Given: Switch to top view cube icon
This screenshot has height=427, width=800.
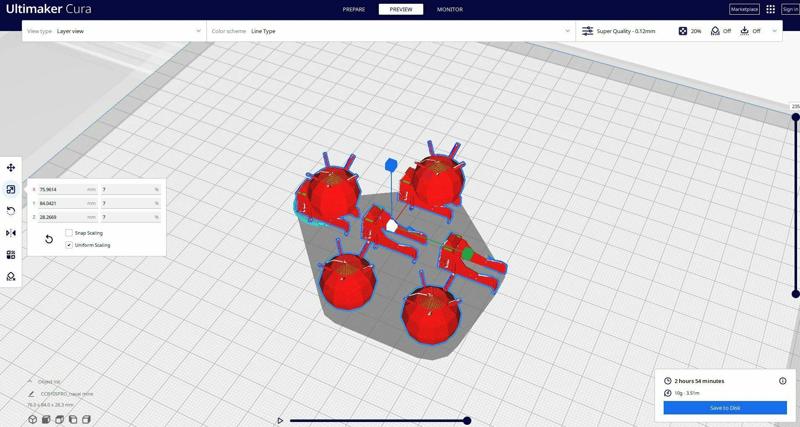Looking at the screenshot, I should click(x=59, y=419).
